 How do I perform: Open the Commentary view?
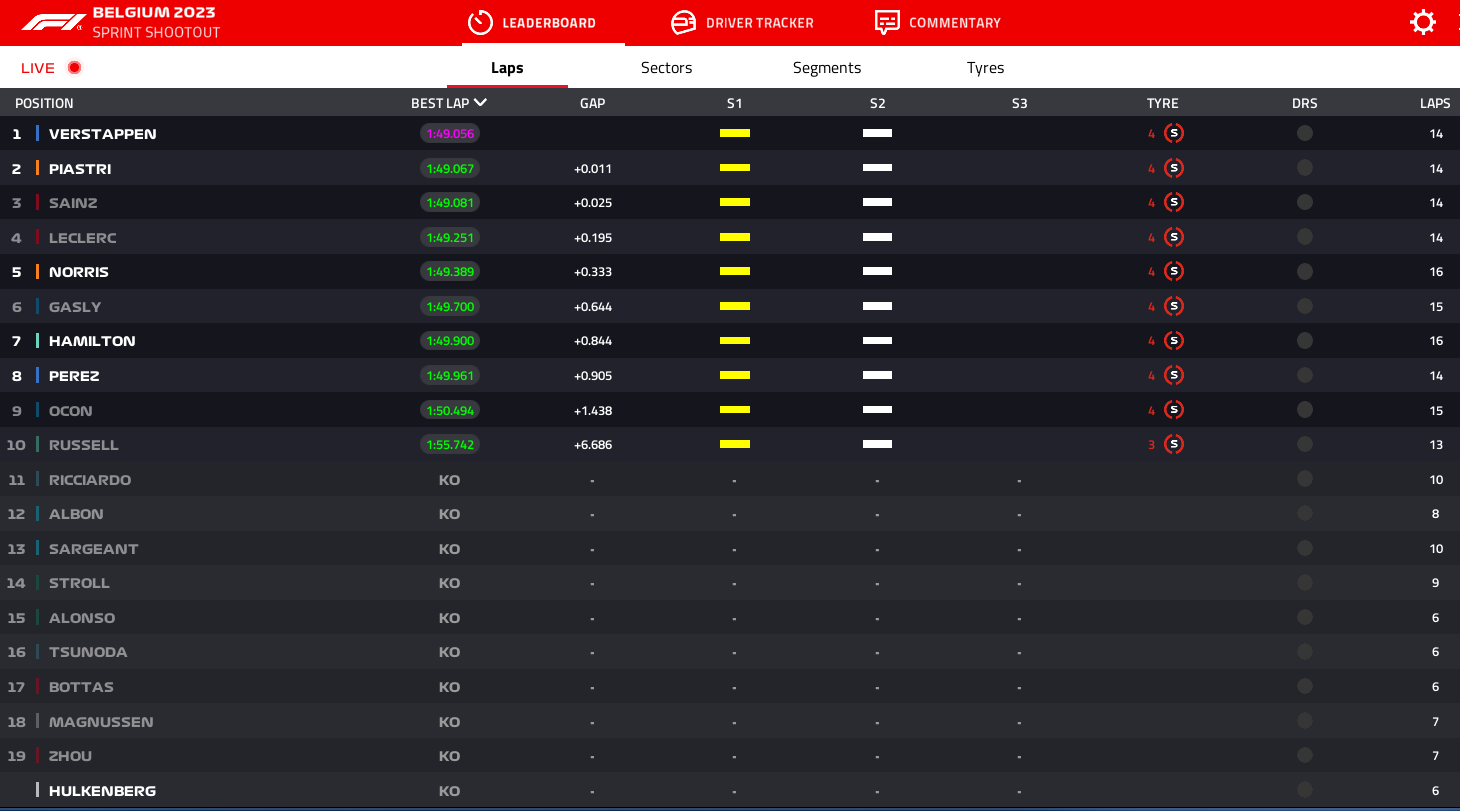(x=937, y=22)
